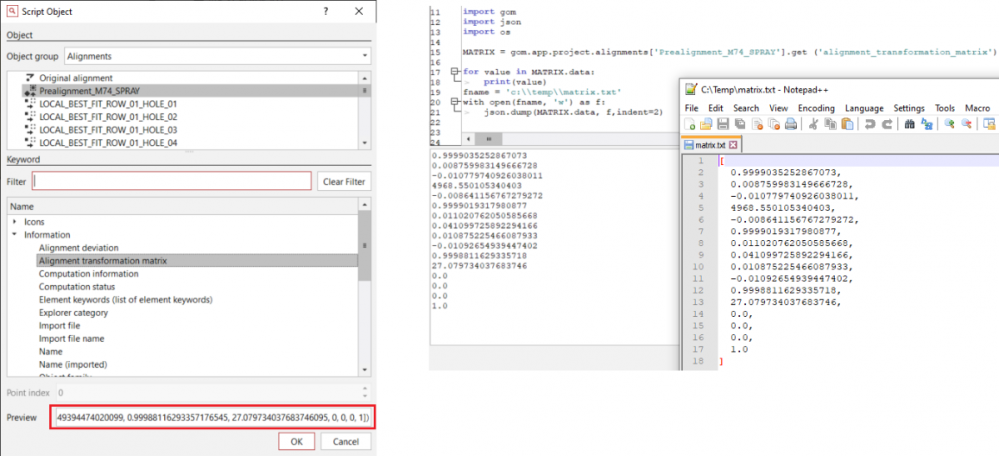Collapse the with-block fold marker at line 20

click(454, 101)
